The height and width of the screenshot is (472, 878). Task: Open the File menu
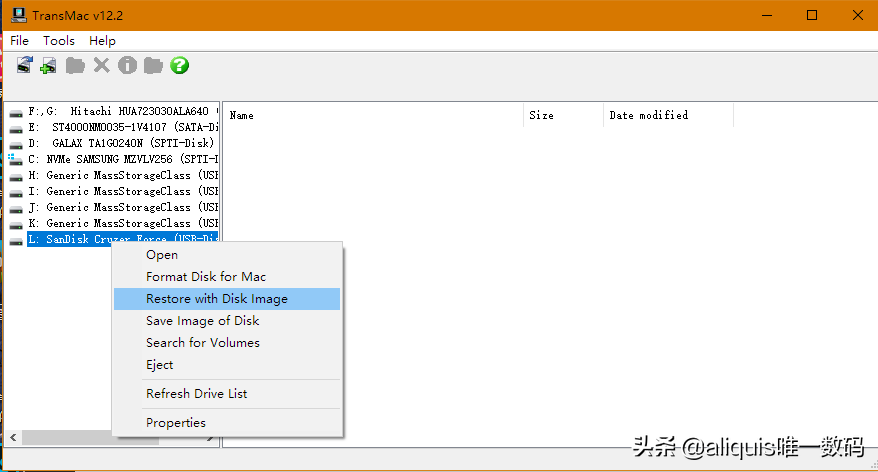click(19, 41)
